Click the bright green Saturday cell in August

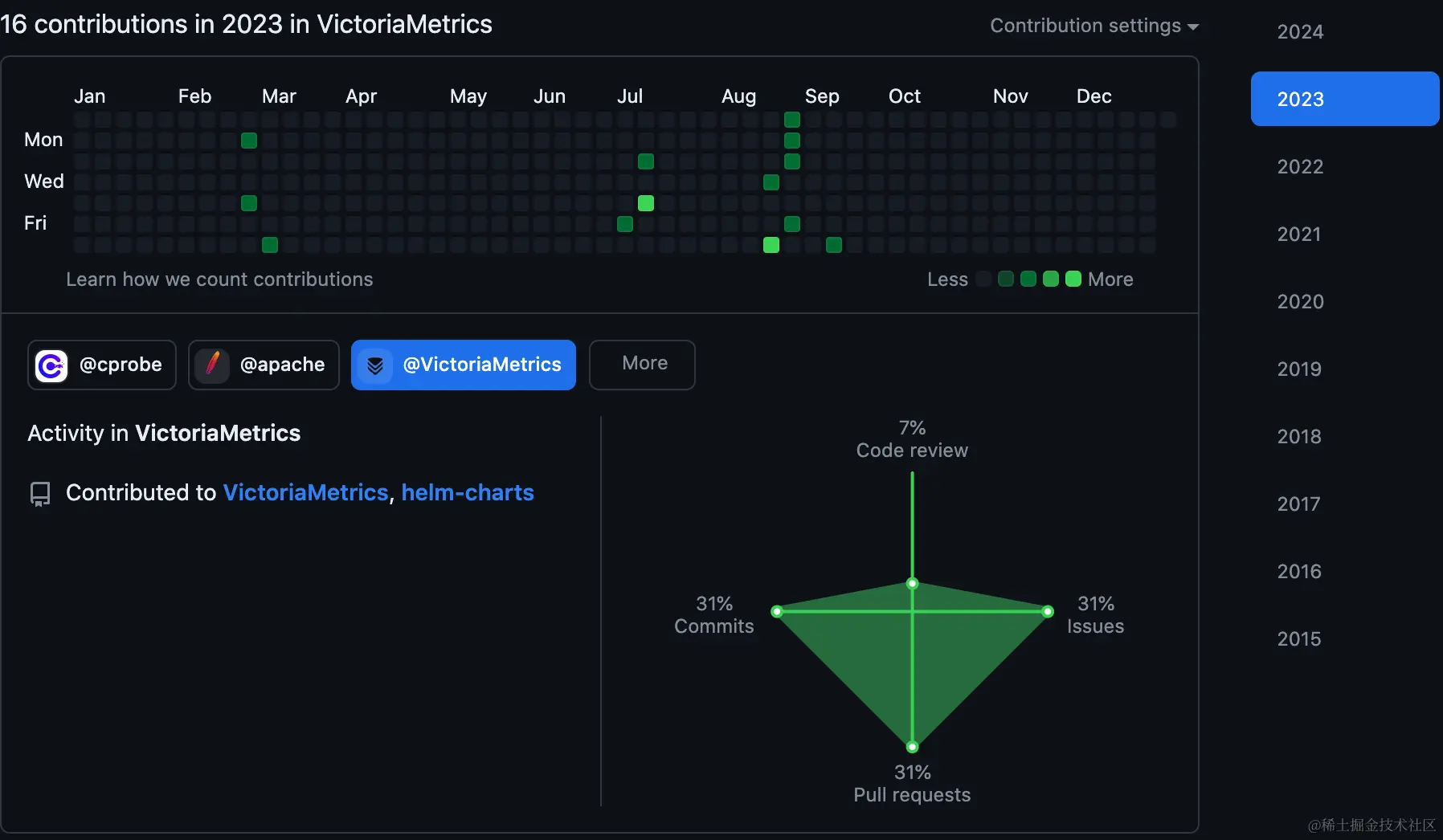771,245
